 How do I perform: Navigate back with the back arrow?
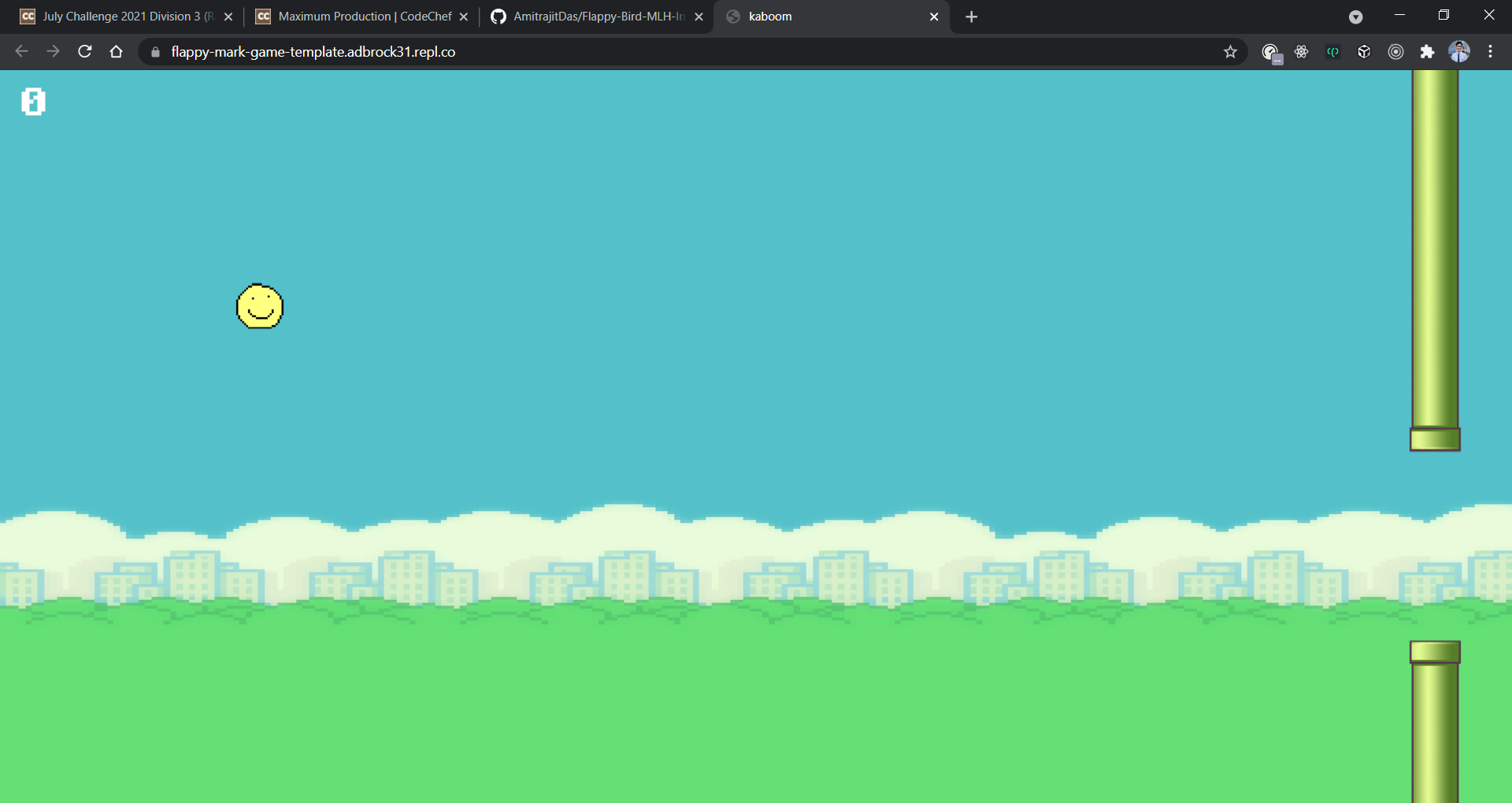pyautogui.click(x=22, y=52)
